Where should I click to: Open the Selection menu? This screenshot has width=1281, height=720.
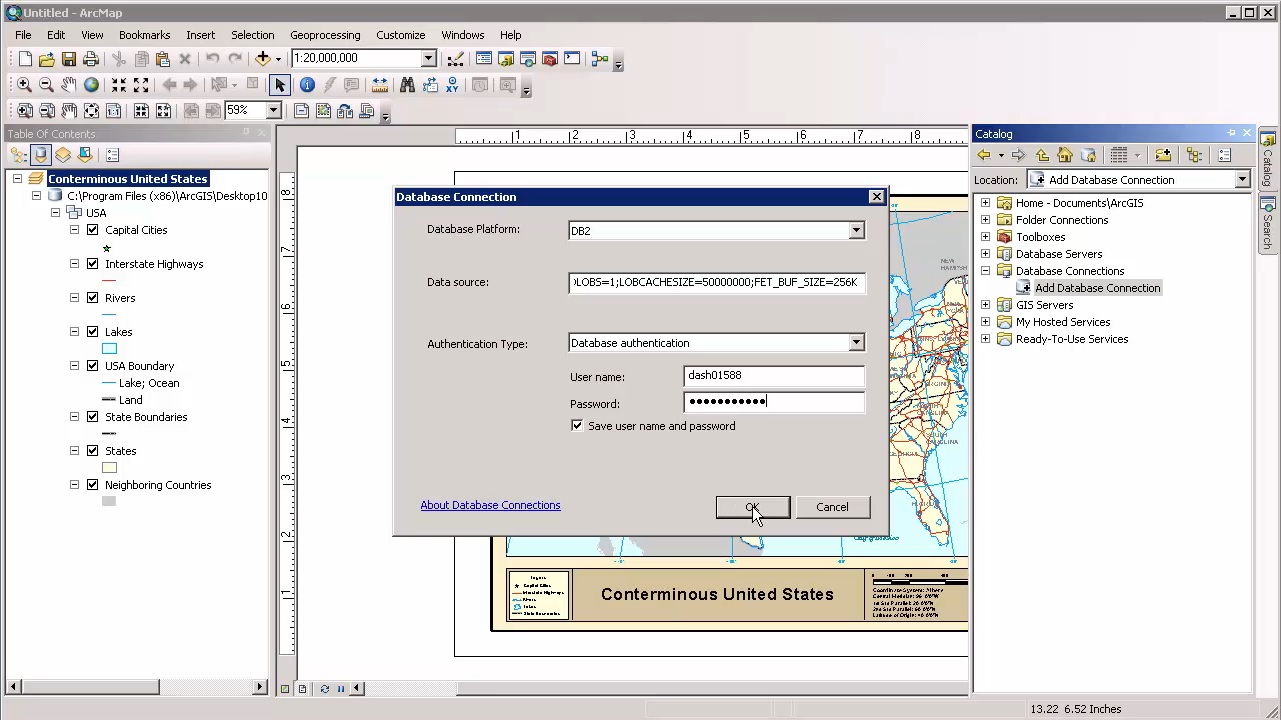[252, 35]
